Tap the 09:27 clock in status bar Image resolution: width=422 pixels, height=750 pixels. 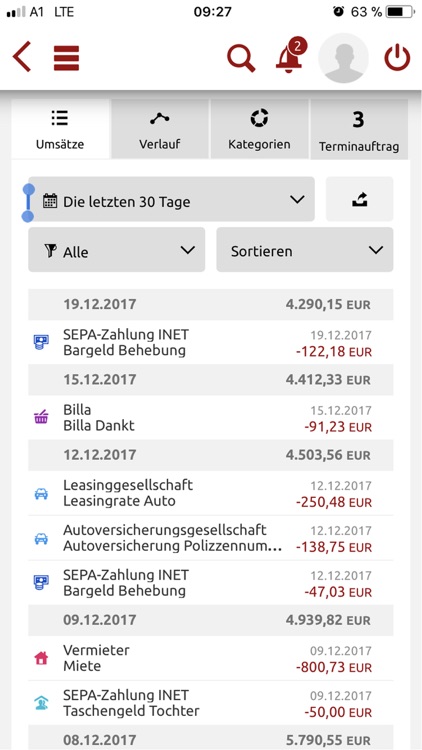(212, 12)
